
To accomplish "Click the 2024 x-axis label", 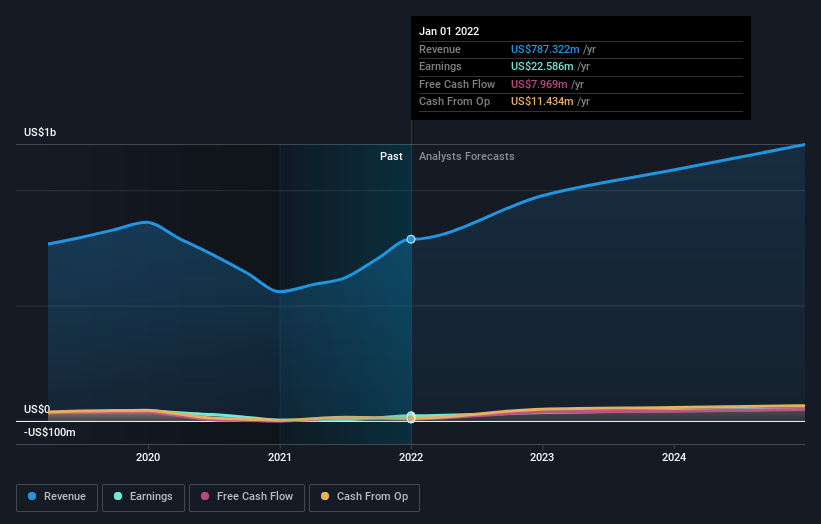I will pos(674,457).
